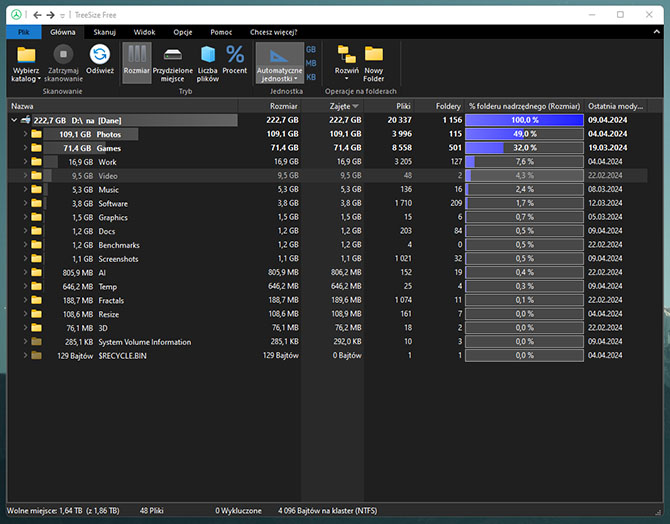Switch to Procent mode
Viewport: 670px width, 524px height.
235,62
